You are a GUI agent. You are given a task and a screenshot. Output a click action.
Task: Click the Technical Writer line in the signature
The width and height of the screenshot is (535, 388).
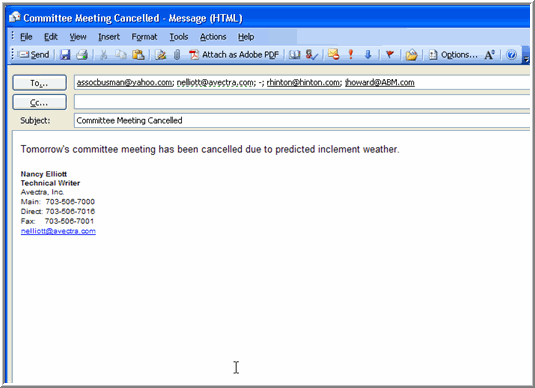coord(50,183)
